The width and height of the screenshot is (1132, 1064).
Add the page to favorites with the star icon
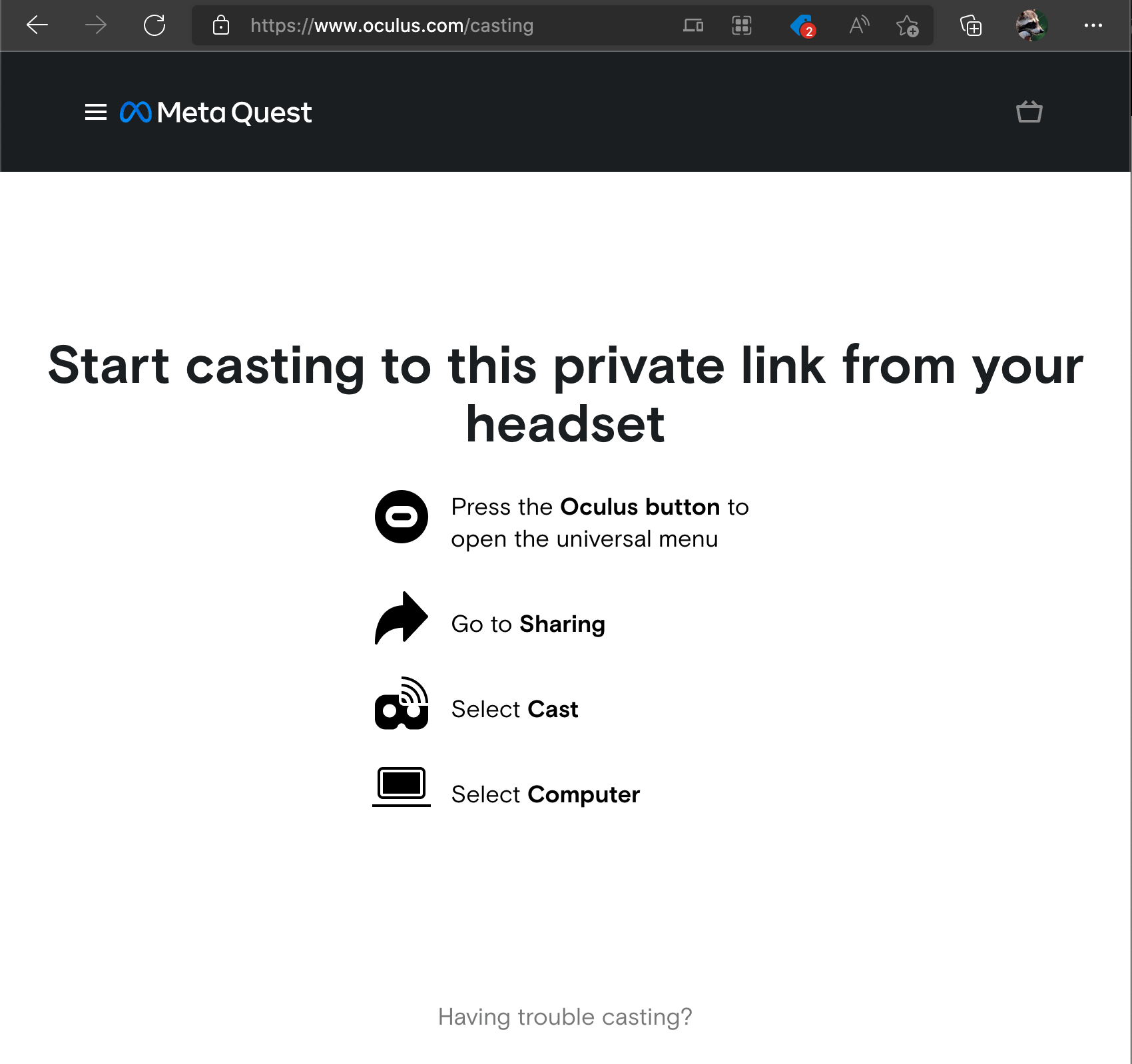point(907,26)
